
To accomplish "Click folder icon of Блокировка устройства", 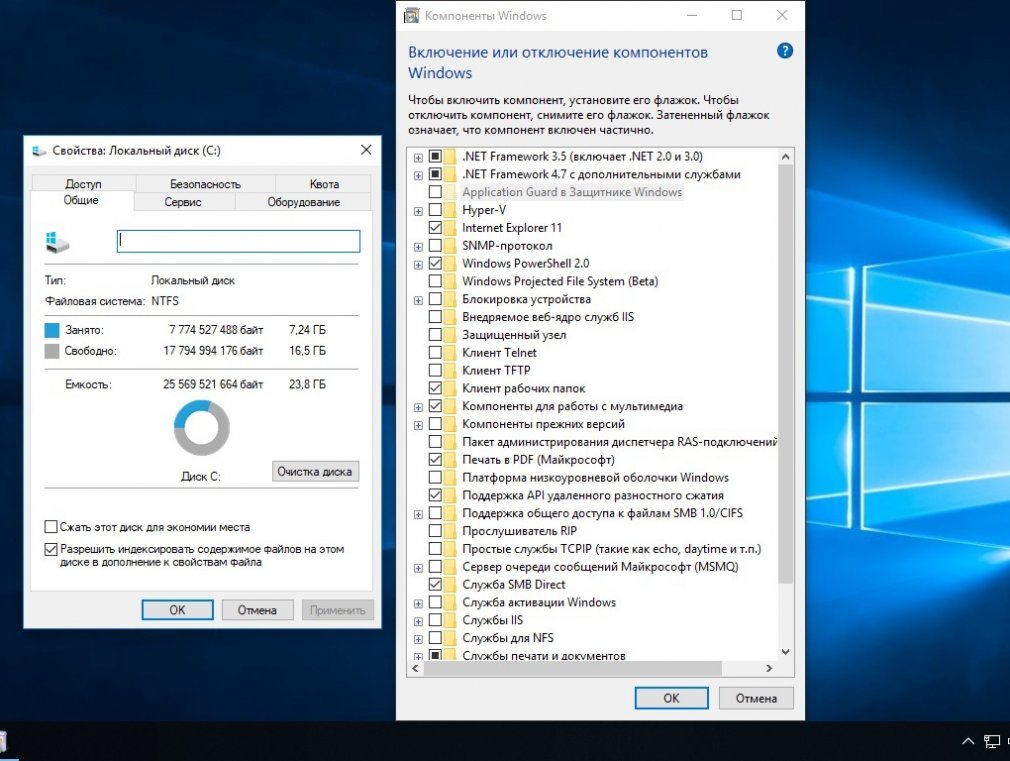I will point(450,299).
